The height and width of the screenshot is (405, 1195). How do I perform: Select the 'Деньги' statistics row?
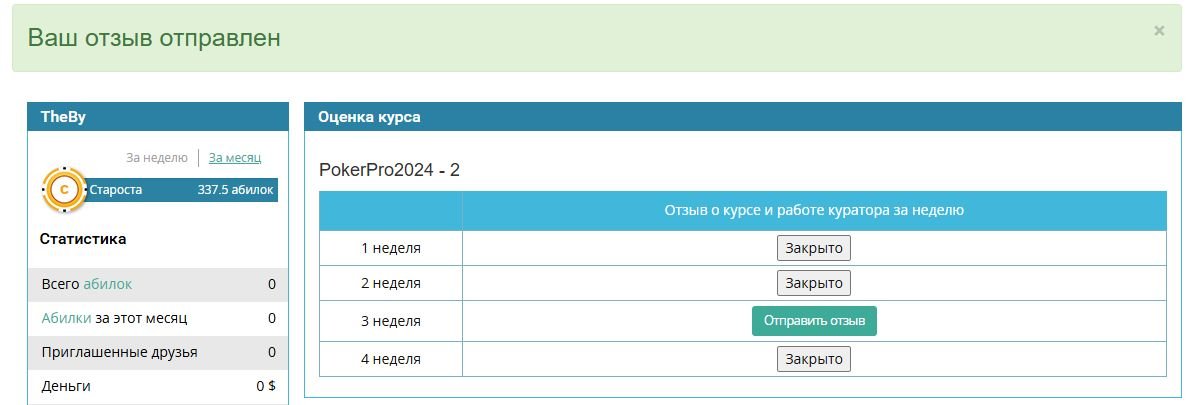tap(158, 387)
